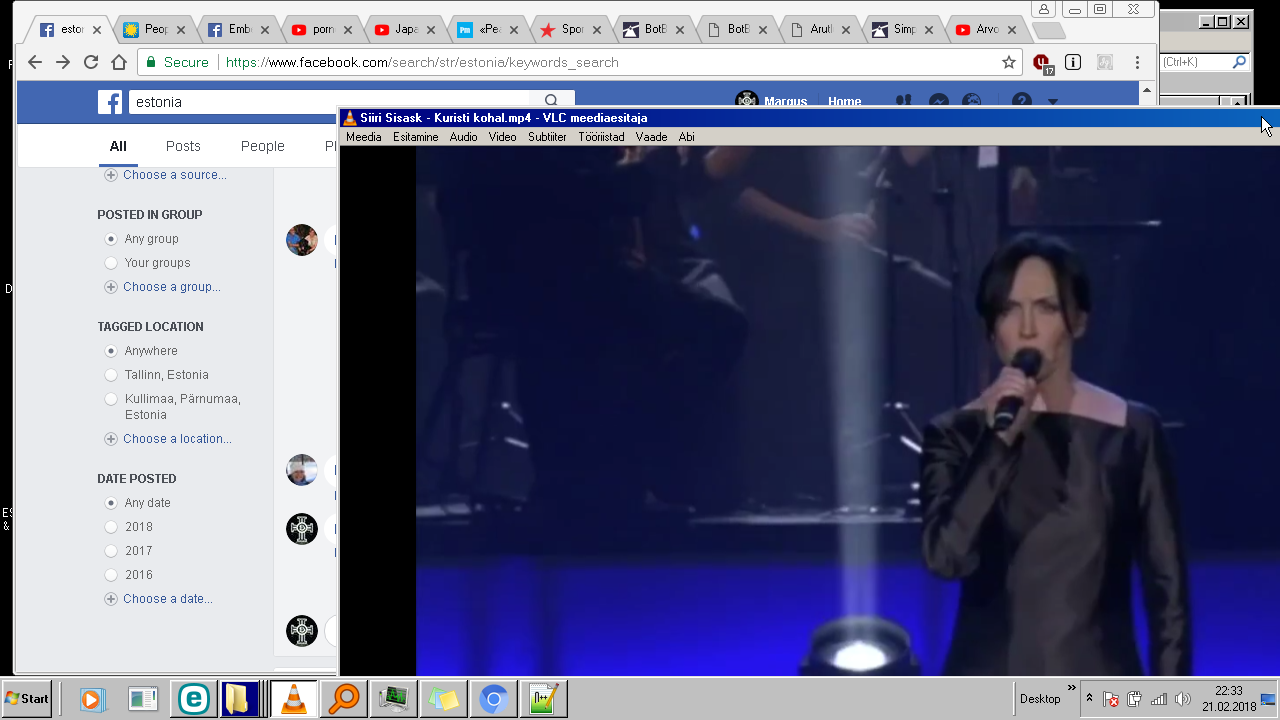Bookmark this page with the star icon

coord(1009,62)
